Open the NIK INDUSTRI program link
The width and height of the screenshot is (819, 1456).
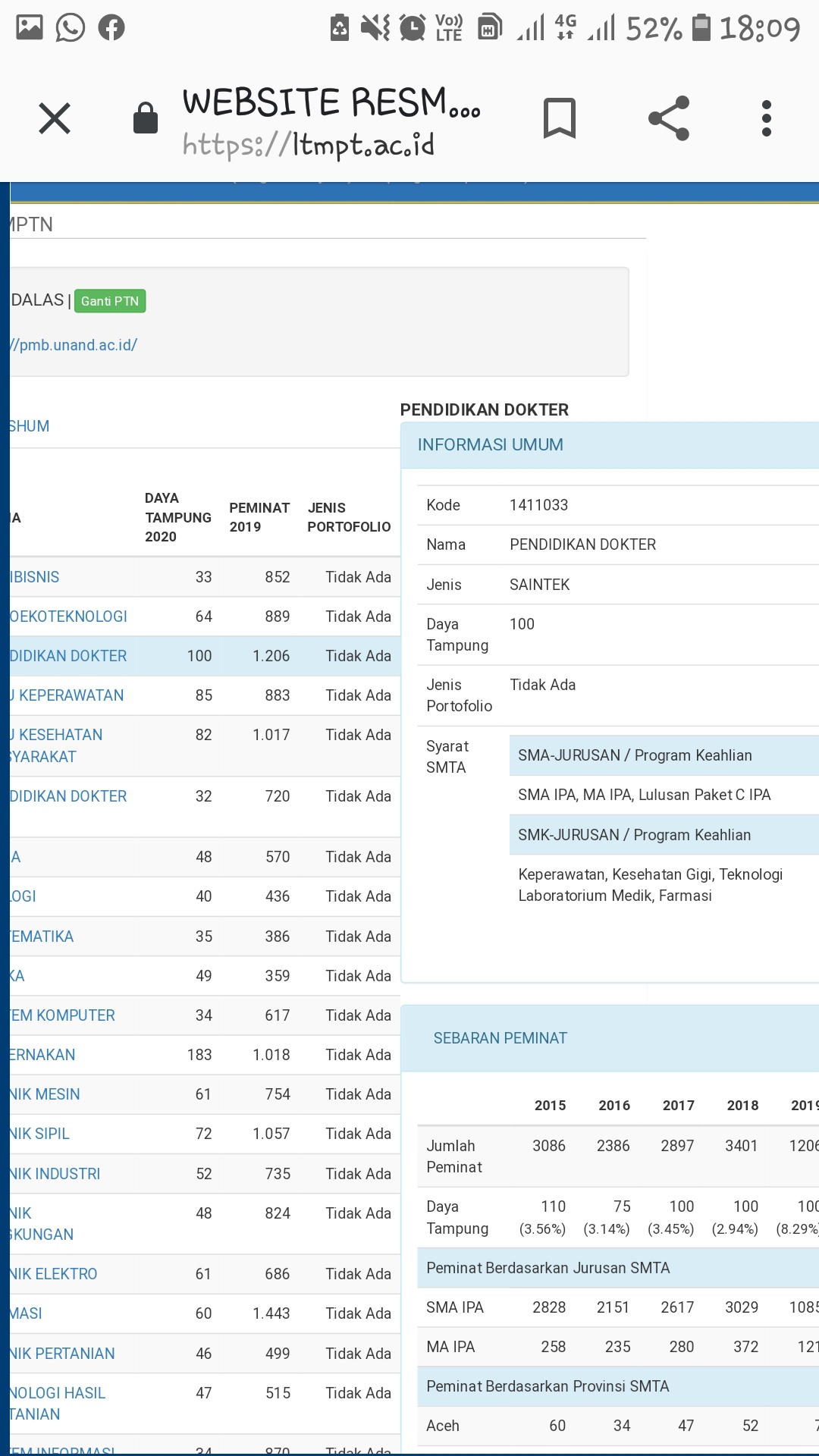point(55,1174)
